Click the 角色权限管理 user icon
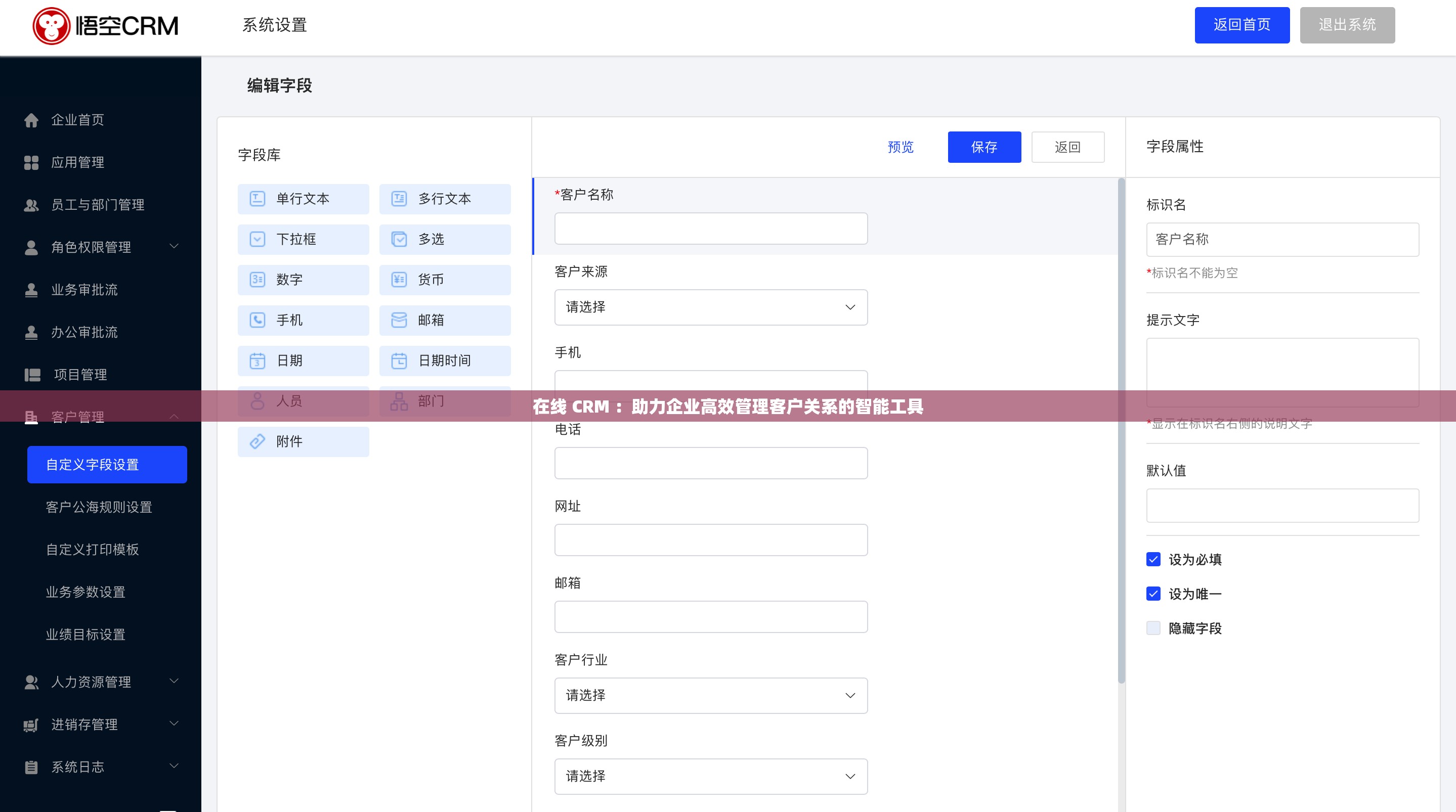This screenshot has width=1456, height=812. pyautogui.click(x=31, y=248)
